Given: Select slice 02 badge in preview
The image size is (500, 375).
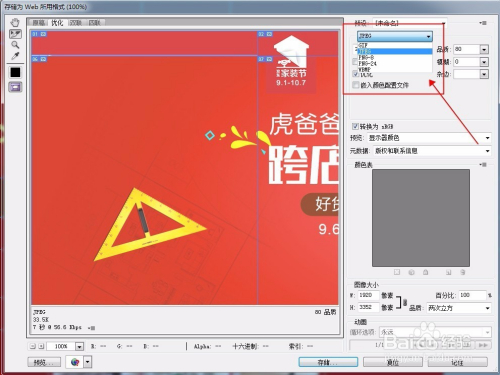Looking at the screenshot, I should [265, 34].
